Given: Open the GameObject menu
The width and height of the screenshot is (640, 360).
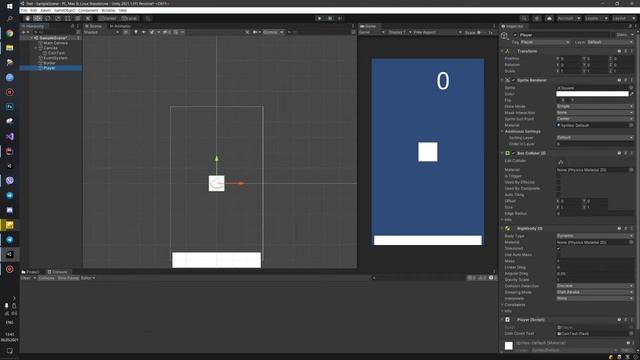Looking at the screenshot, I should tap(64, 10).
